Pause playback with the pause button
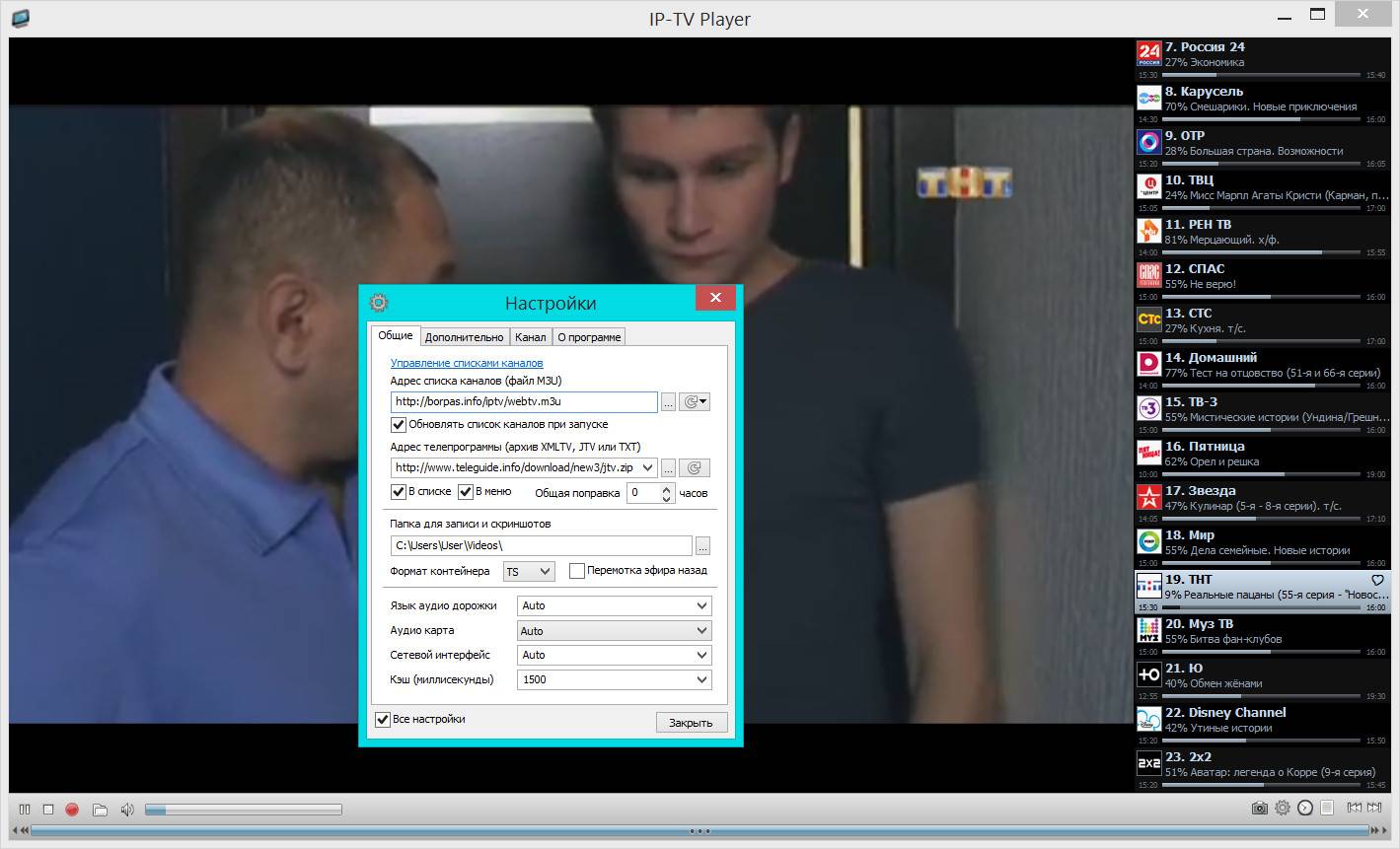 coord(25,810)
